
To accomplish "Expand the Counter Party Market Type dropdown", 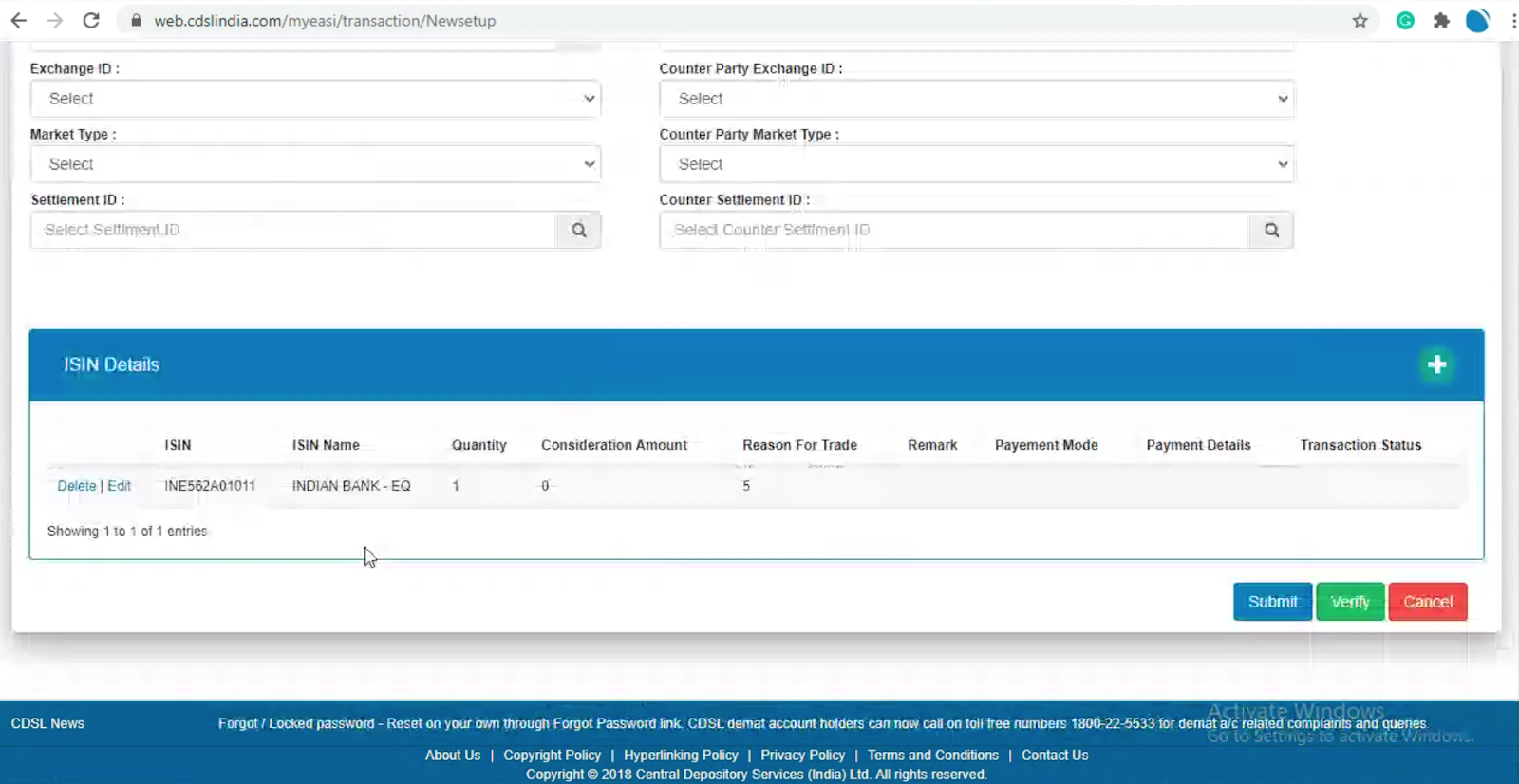I will click(976, 164).
